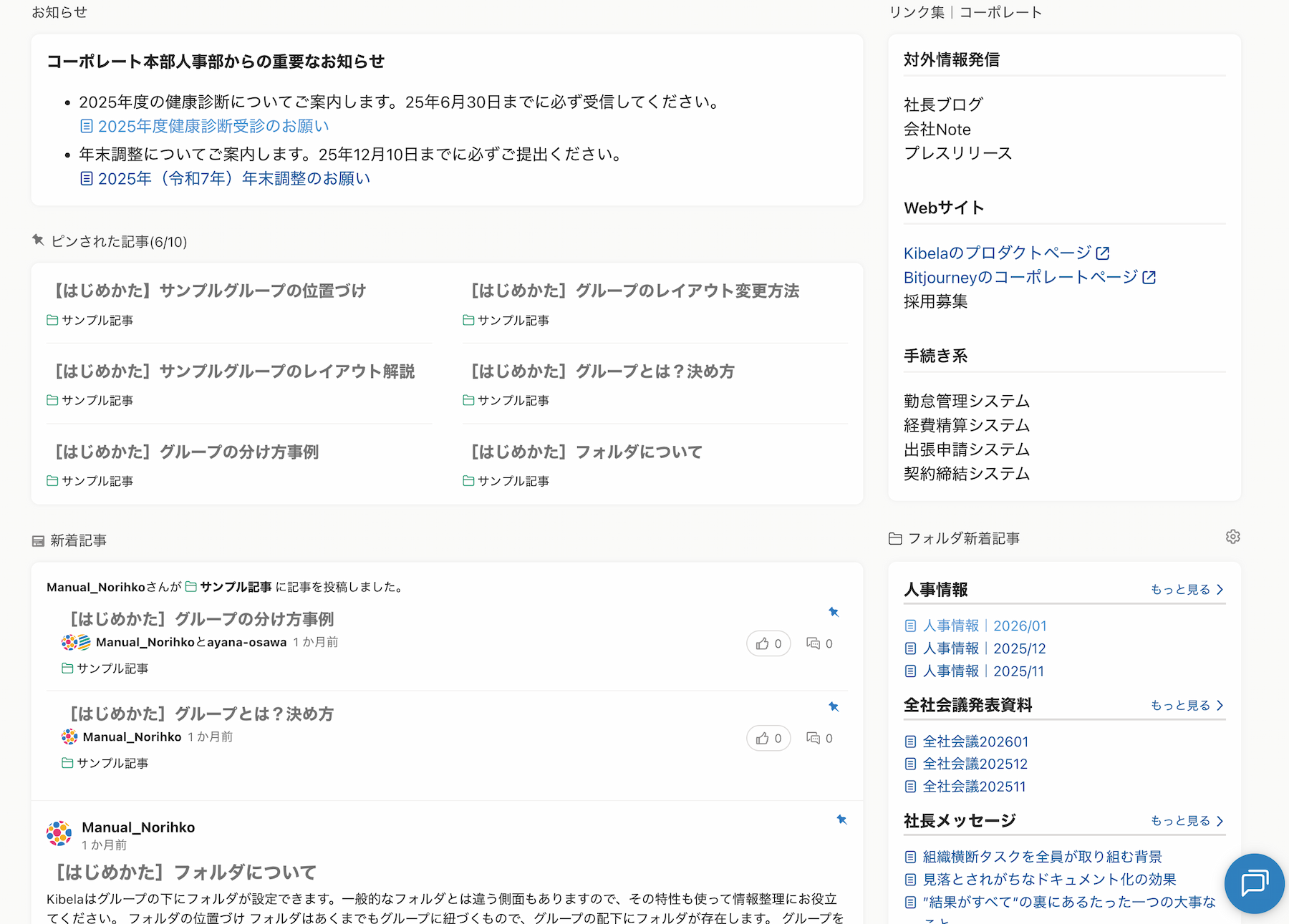The image size is (1289, 924).
Task: Switch to the コーポレート tab
Action: point(1000,11)
